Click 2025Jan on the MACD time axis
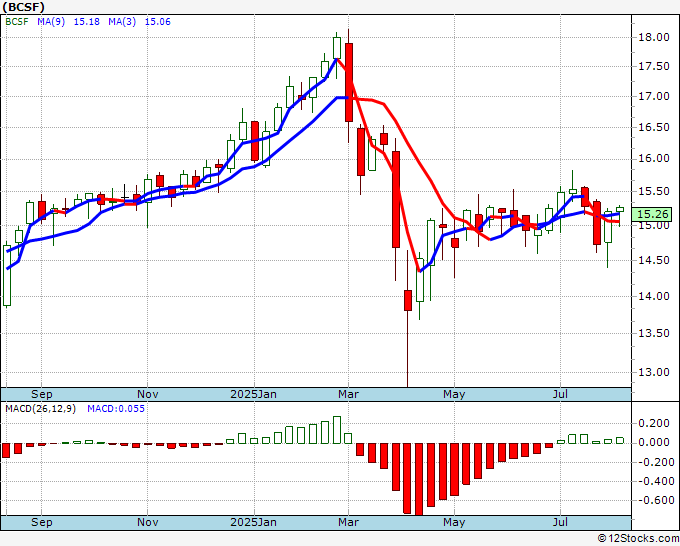 coord(253,522)
